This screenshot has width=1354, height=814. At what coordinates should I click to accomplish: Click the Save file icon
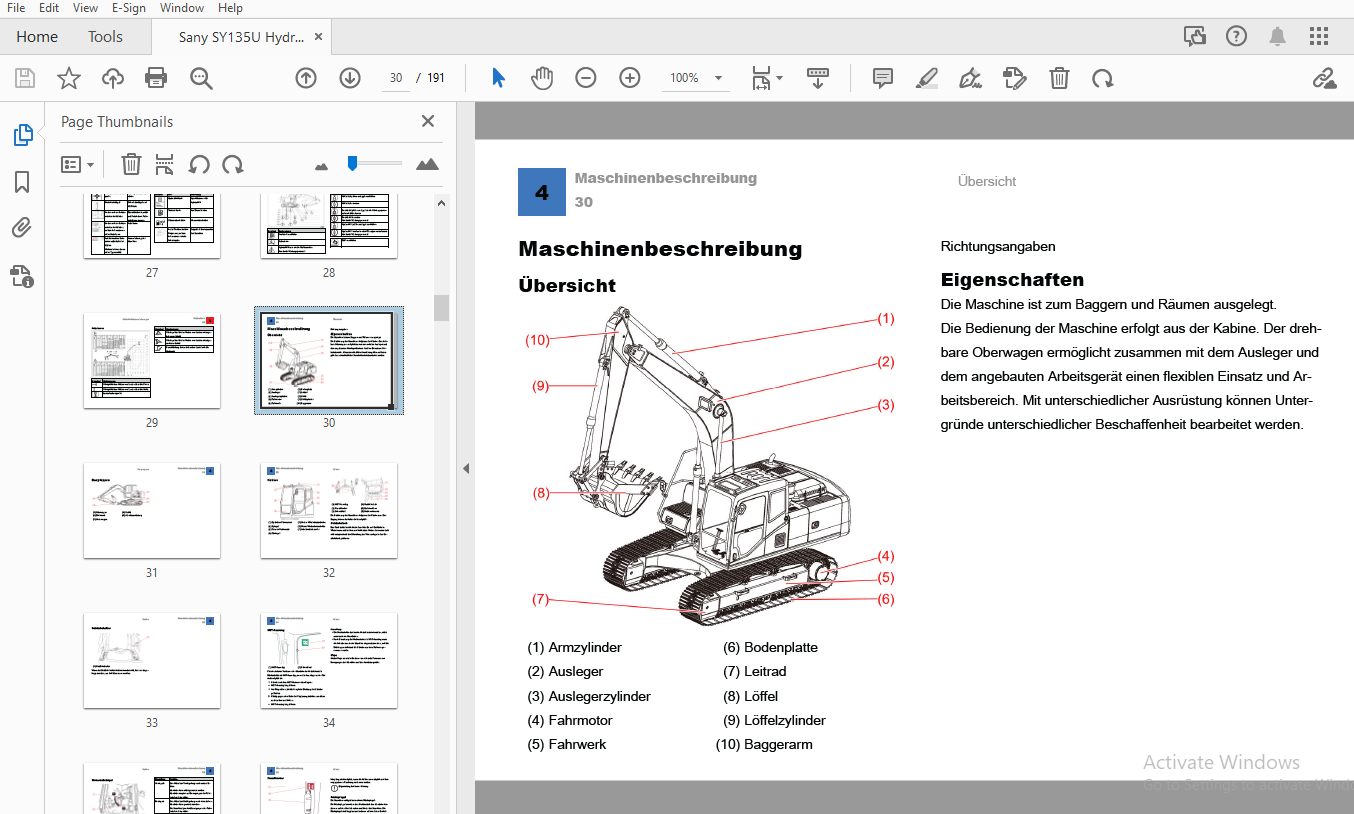(24, 78)
